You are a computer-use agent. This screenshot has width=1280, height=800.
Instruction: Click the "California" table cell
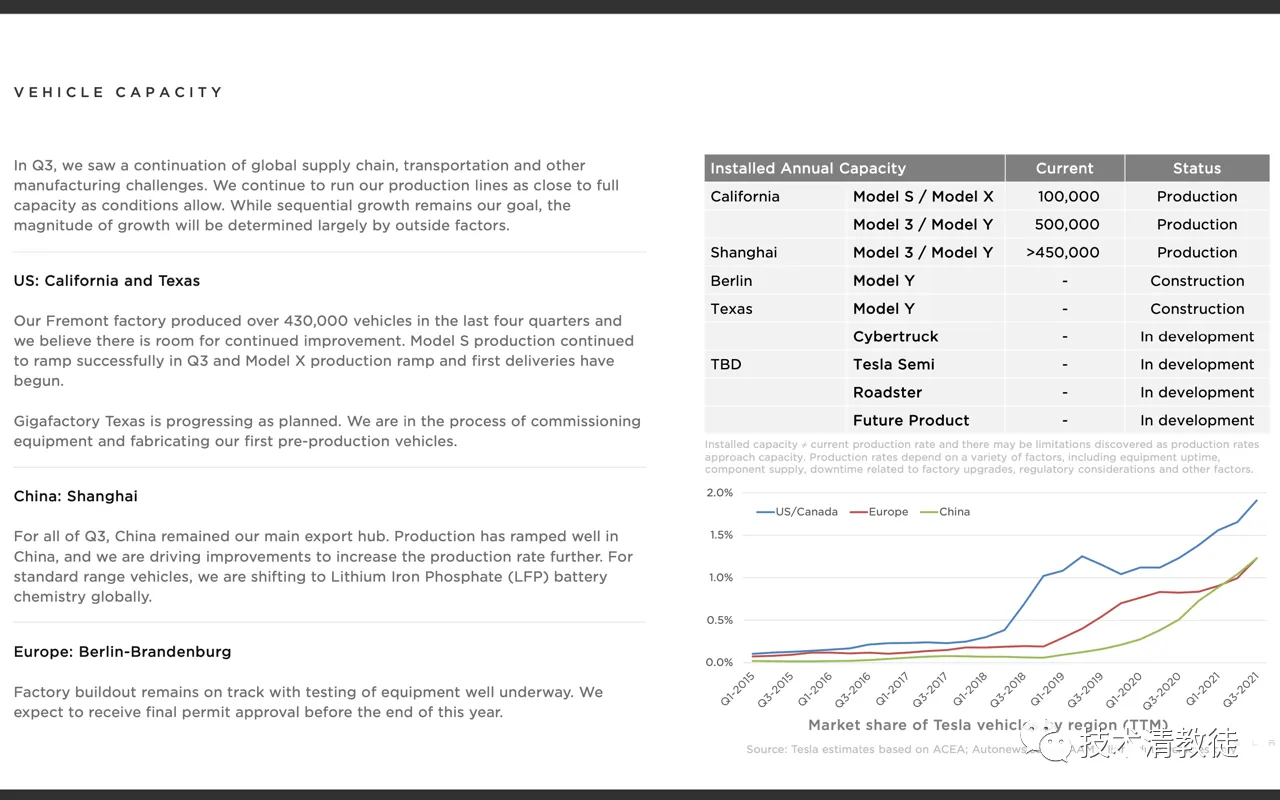pyautogui.click(x=745, y=196)
